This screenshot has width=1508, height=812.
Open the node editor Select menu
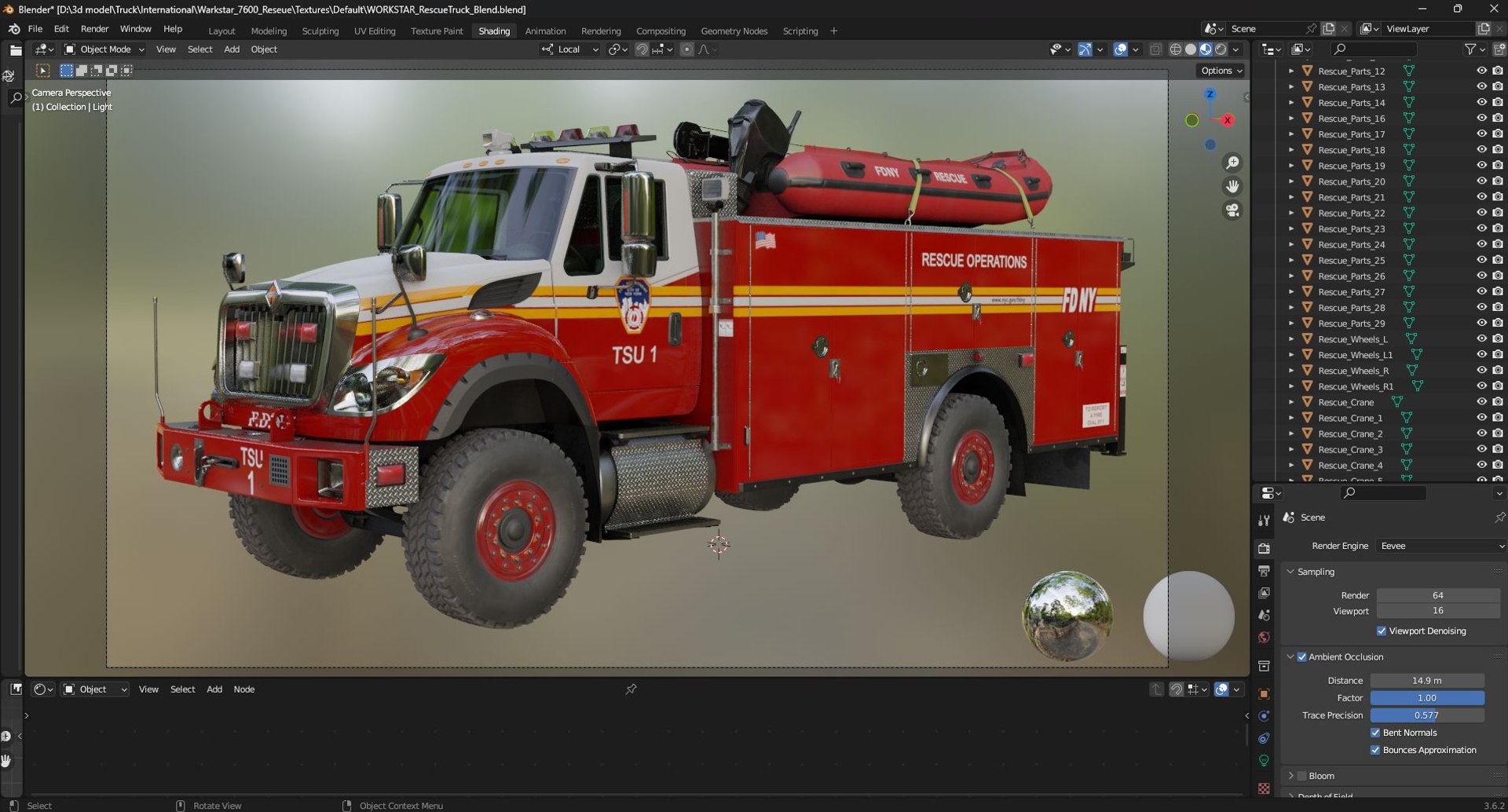[182, 689]
